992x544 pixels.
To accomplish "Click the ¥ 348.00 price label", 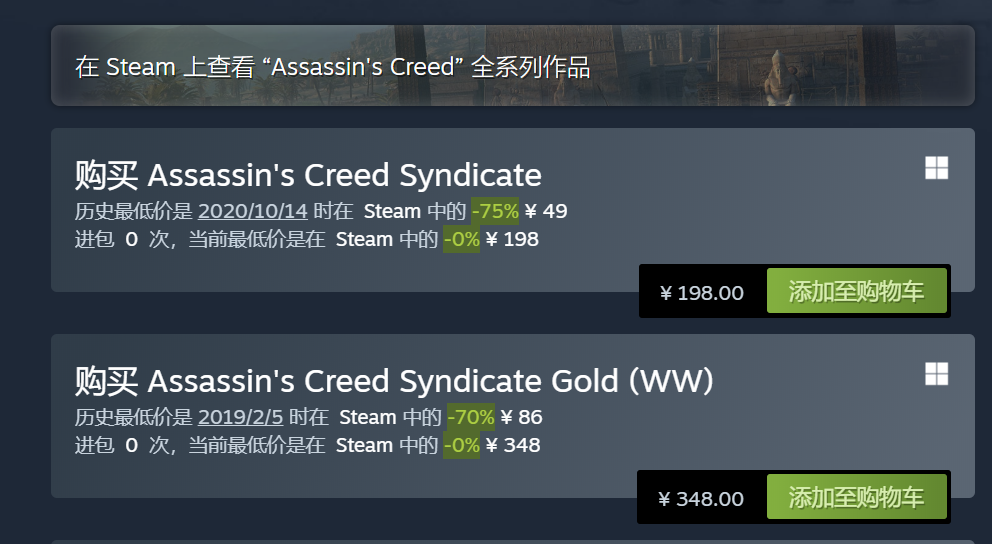I will coord(701,499).
